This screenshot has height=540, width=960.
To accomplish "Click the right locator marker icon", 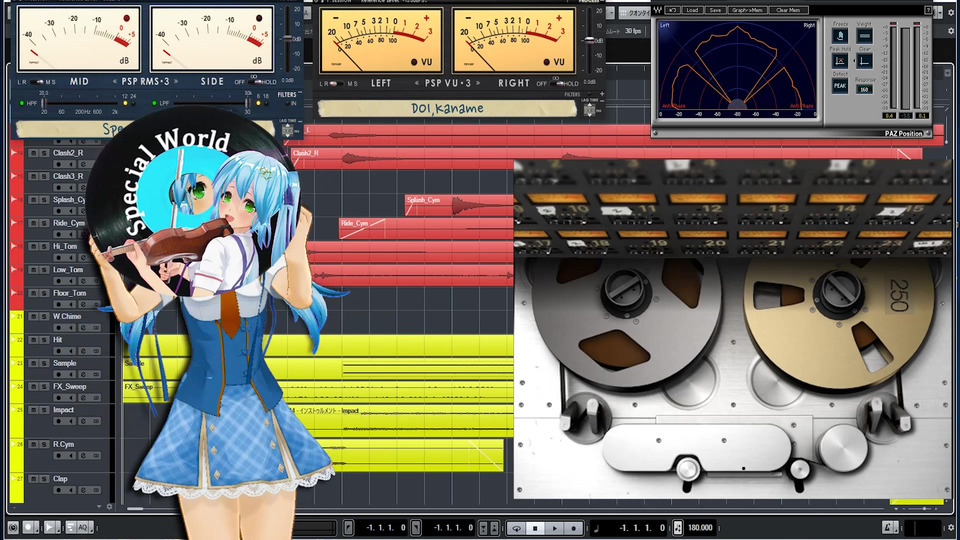I will click(x=416, y=527).
